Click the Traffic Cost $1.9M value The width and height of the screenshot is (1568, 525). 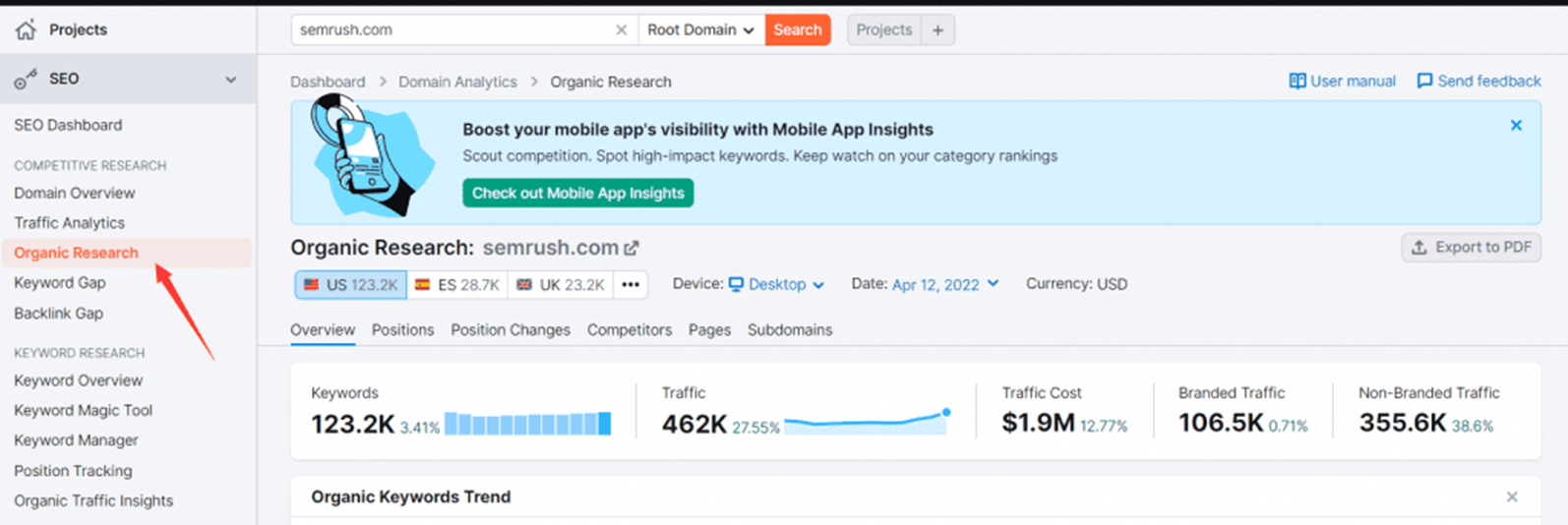coord(1038,424)
